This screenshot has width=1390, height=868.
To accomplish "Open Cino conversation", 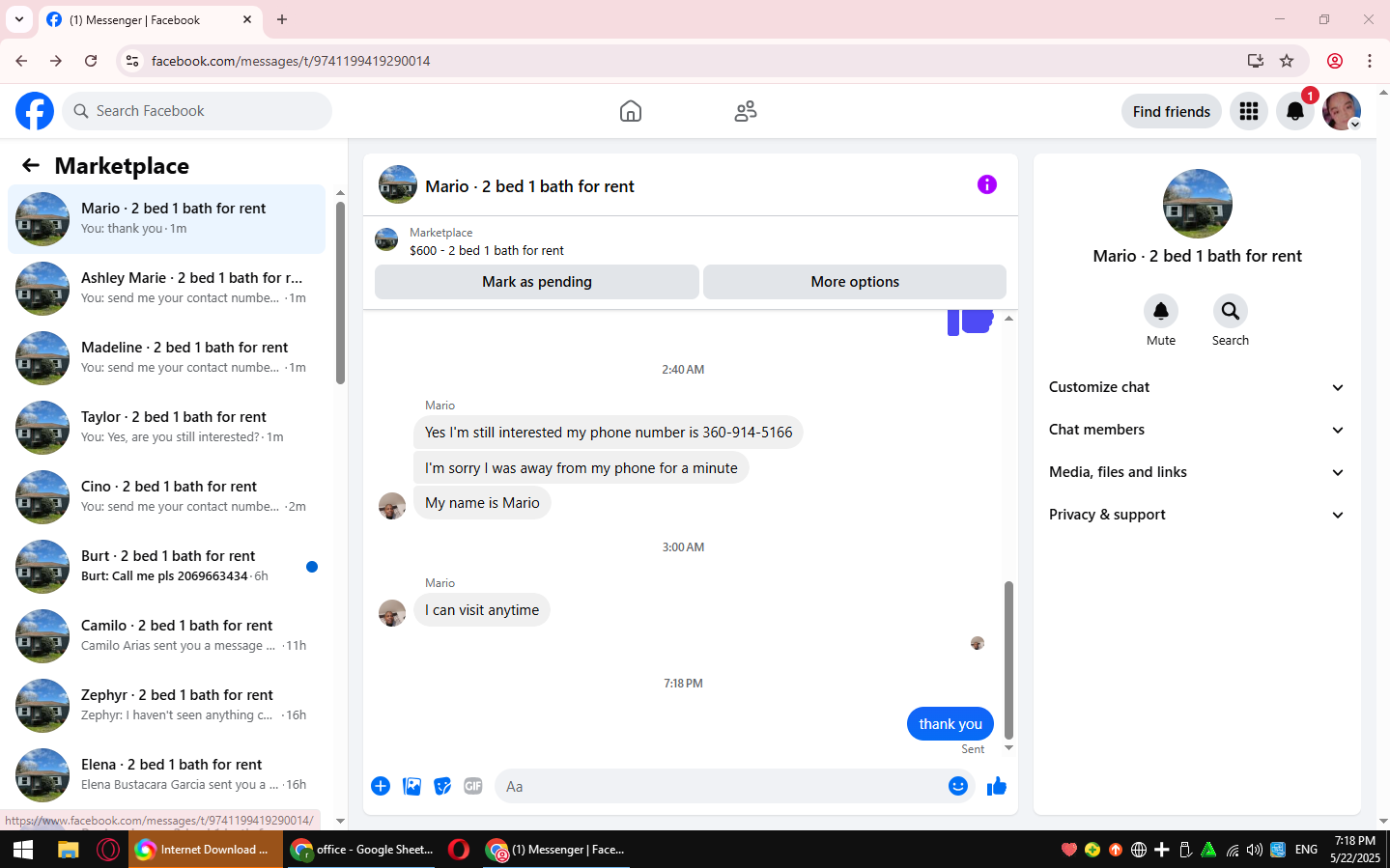I will [166, 496].
